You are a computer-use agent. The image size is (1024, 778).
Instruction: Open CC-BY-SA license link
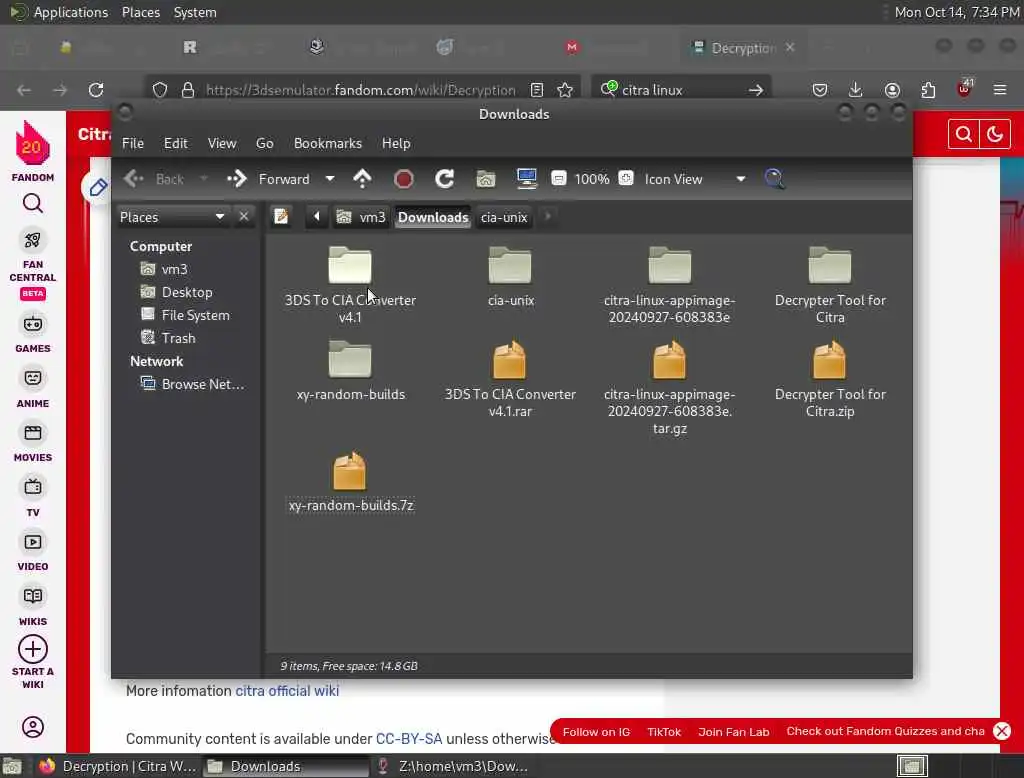click(x=409, y=739)
